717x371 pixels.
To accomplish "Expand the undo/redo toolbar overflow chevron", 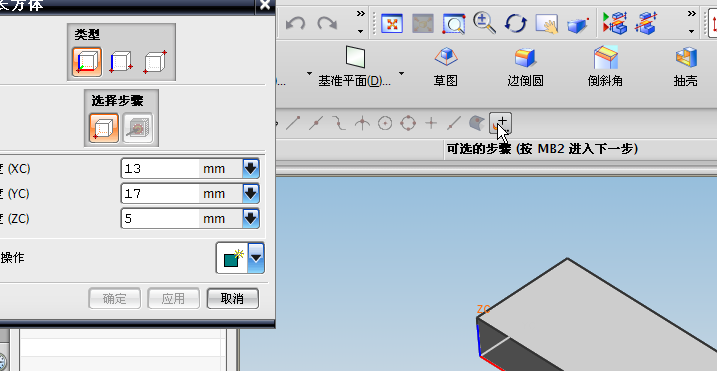I will [x=361, y=13].
